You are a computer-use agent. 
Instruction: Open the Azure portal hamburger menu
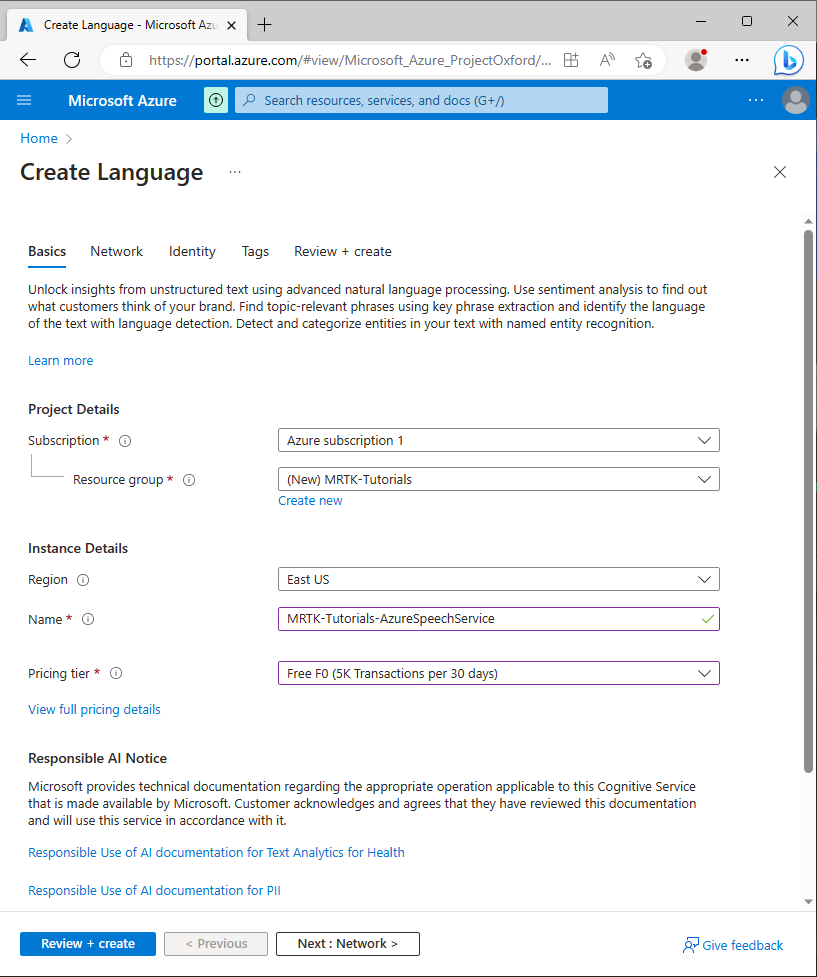tap(24, 100)
